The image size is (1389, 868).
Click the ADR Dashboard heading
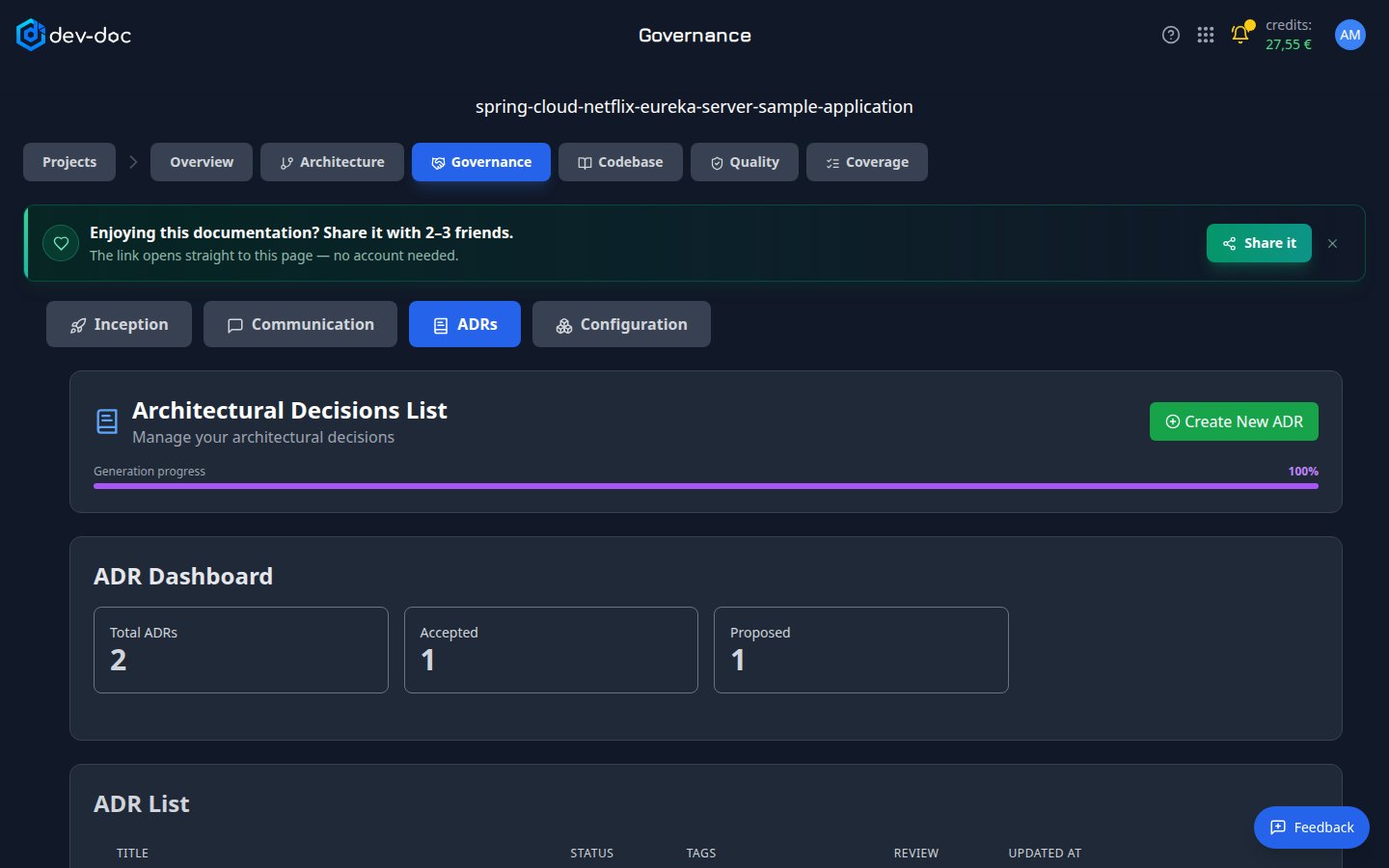[x=183, y=576]
